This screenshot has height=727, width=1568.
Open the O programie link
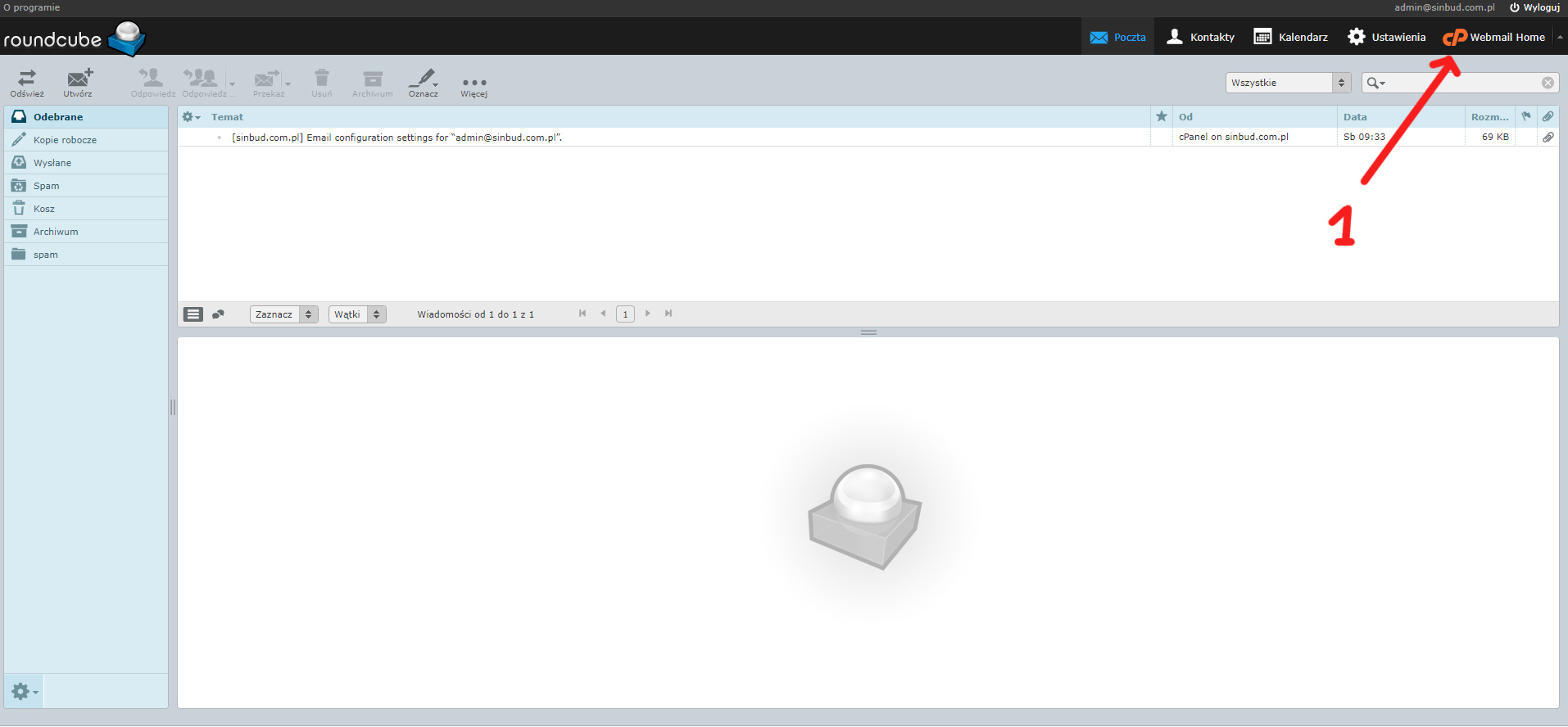click(31, 7)
